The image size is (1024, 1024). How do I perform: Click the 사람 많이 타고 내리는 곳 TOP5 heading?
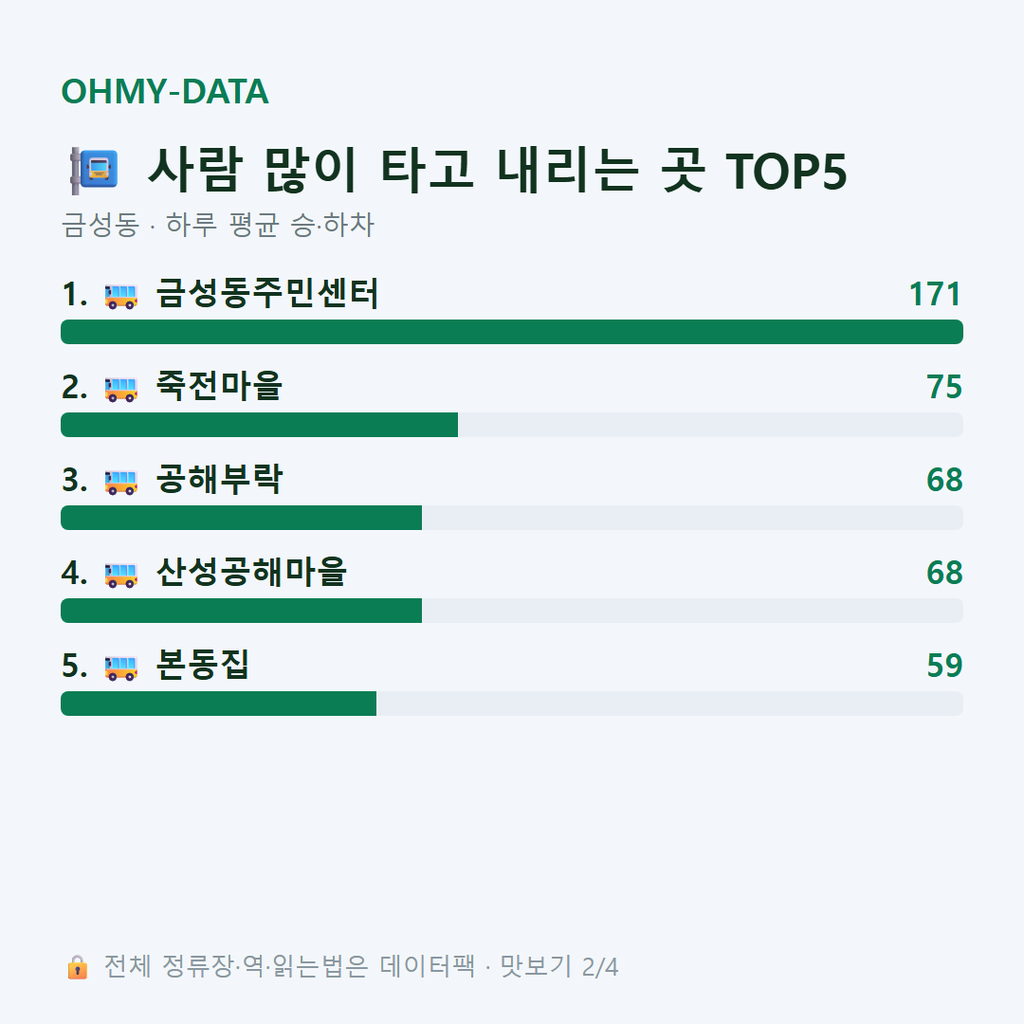[x=498, y=170]
